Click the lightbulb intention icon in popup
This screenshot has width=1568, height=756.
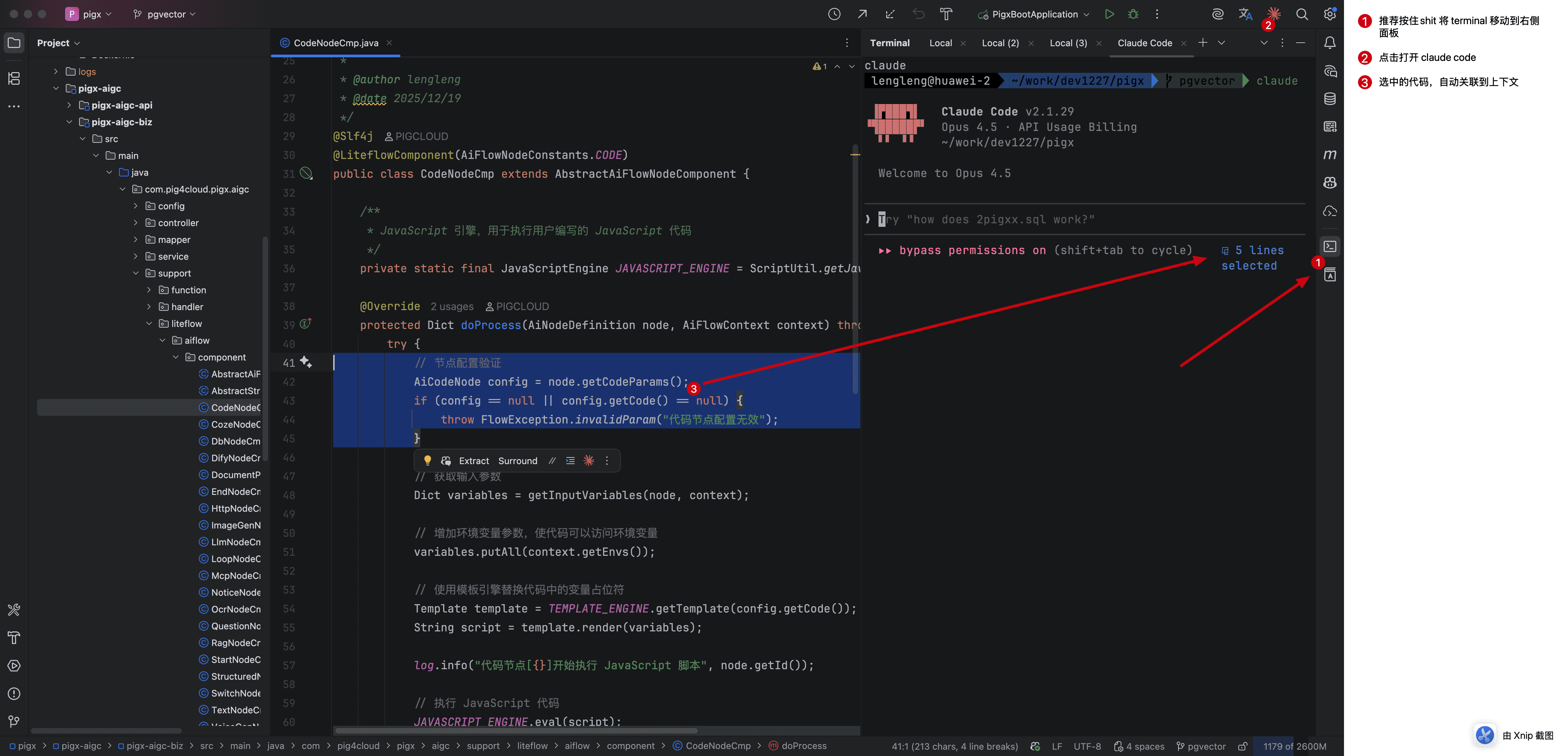(427, 461)
